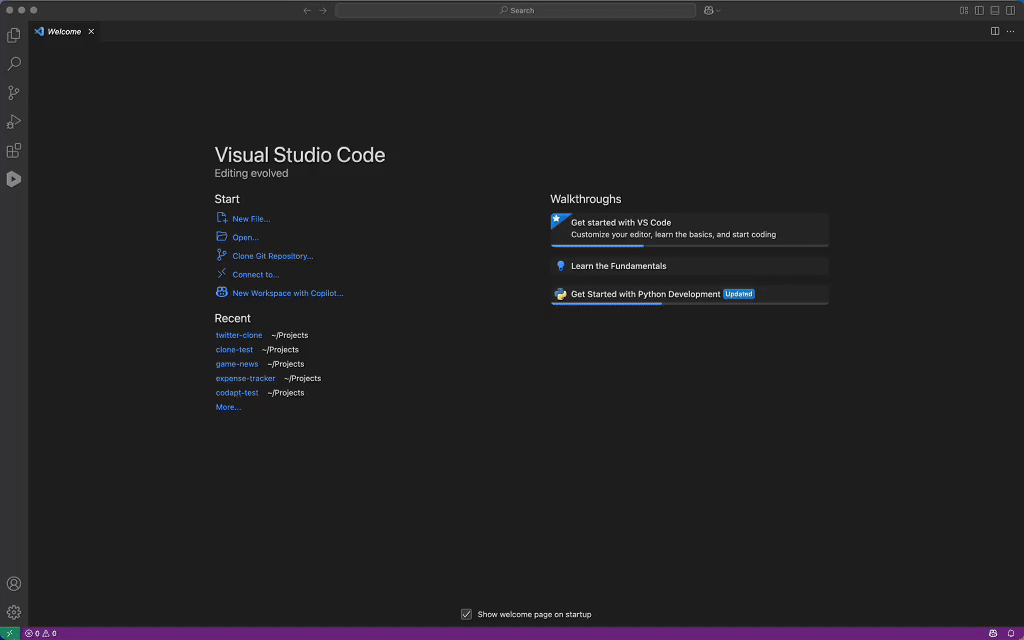The height and width of the screenshot is (640, 1024).
Task: Click the remote window indicator in status bar
Action: [x=10, y=633]
